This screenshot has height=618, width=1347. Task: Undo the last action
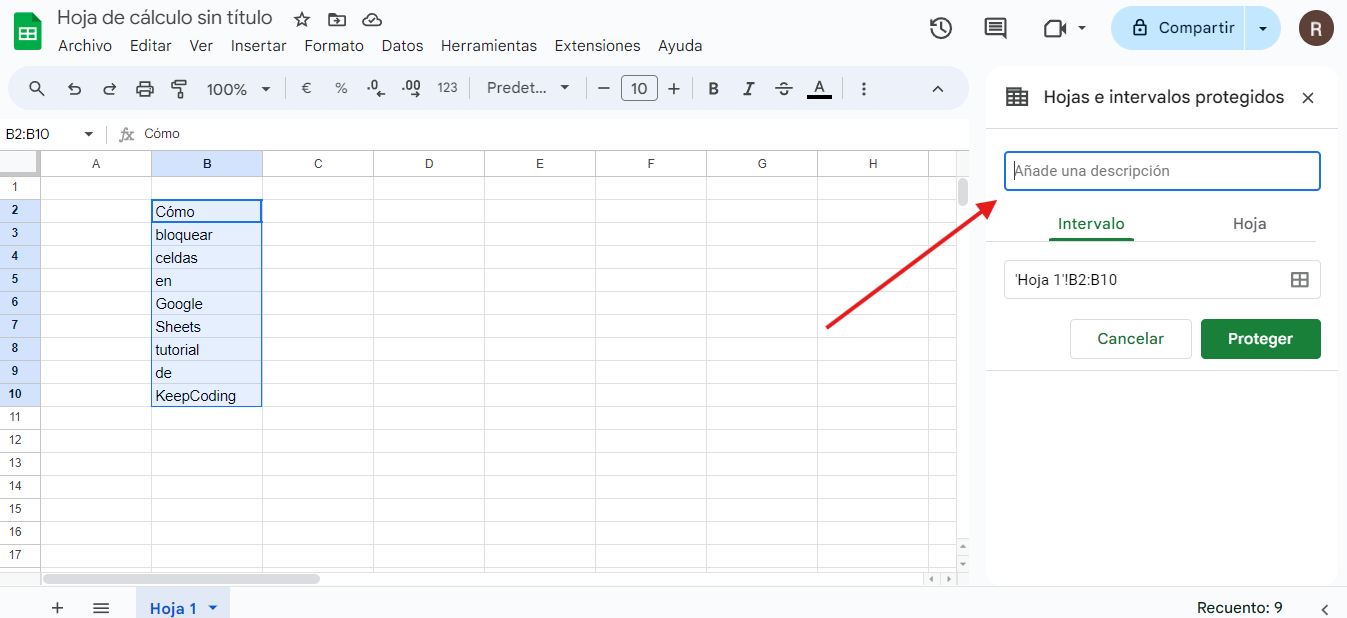(x=74, y=88)
